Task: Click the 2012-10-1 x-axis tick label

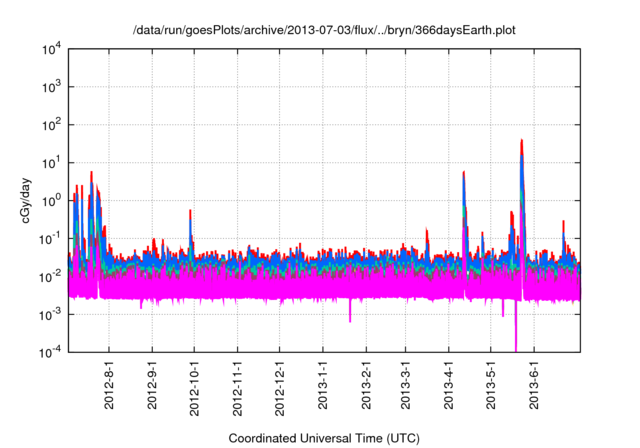Action: pos(194,385)
